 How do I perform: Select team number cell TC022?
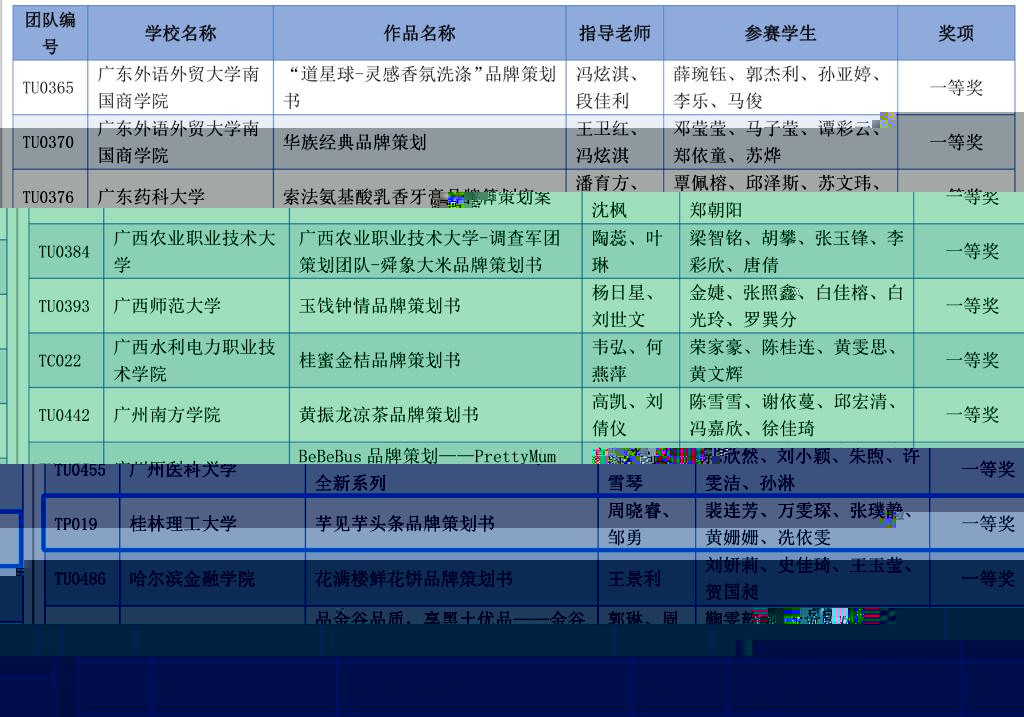[66, 360]
